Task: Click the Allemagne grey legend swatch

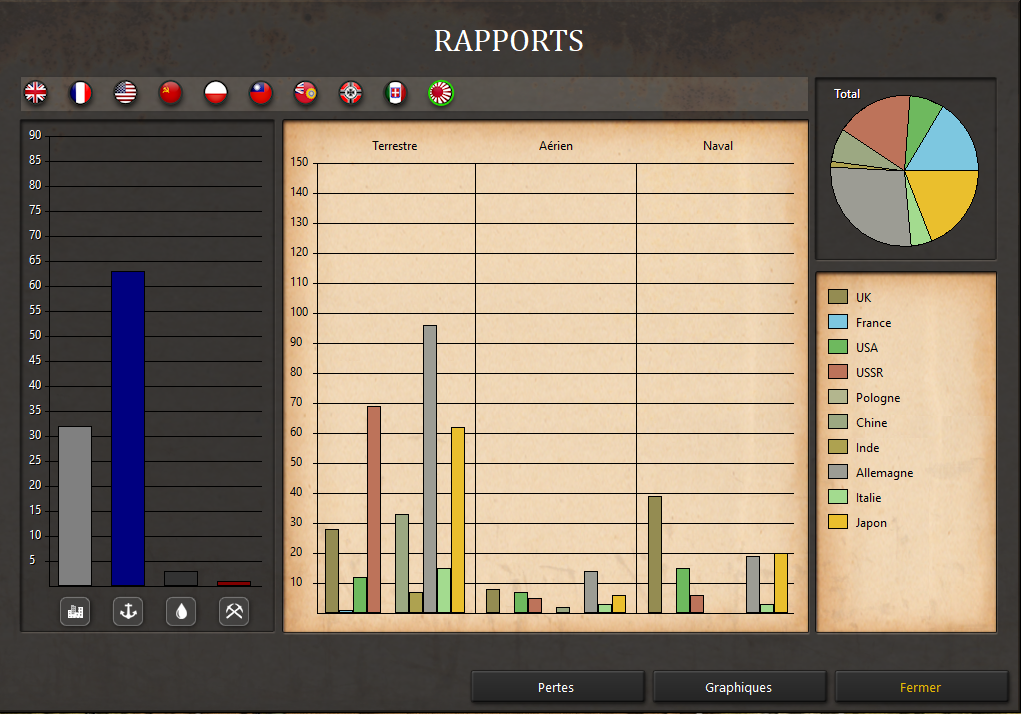Action: tap(838, 472)
